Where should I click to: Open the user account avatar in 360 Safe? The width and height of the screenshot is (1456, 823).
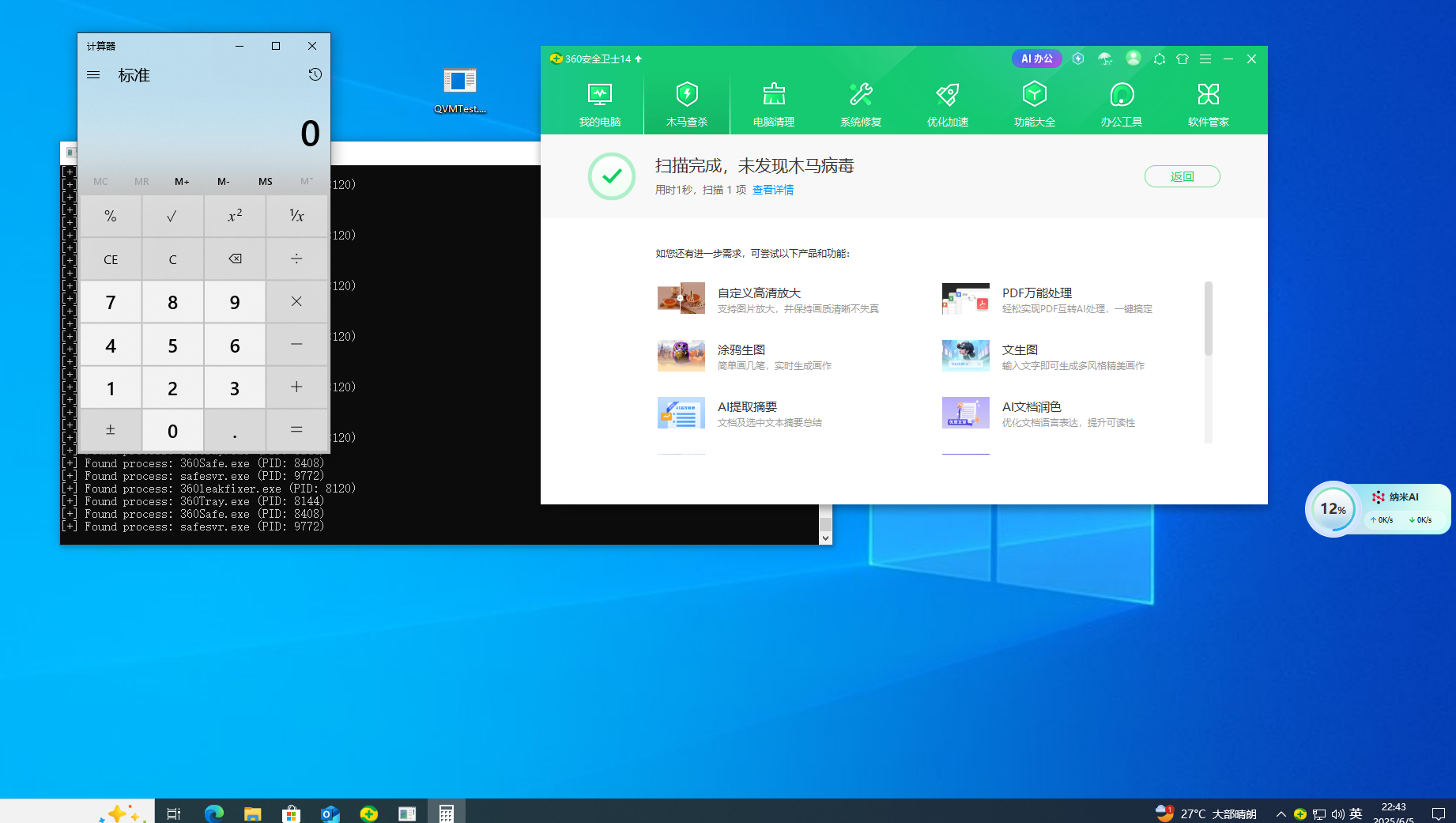[1133, 59]
